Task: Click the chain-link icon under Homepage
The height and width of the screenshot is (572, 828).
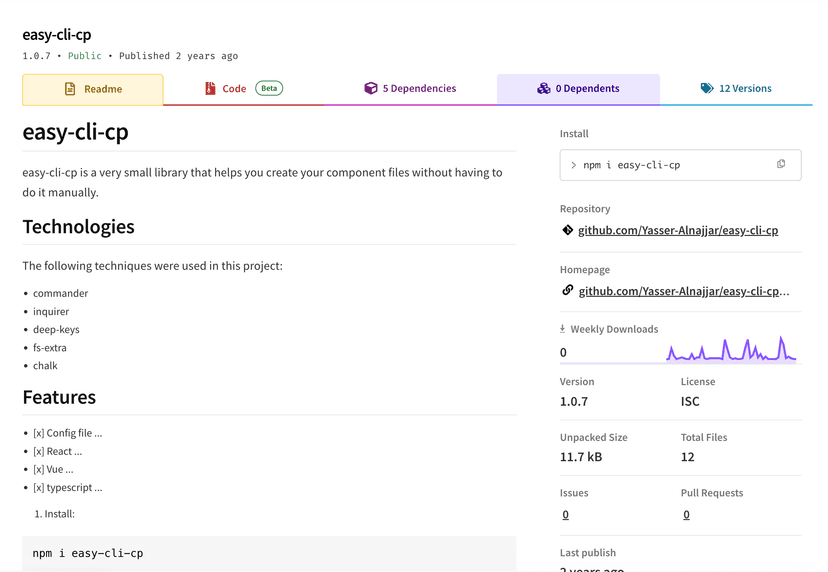Action: 568,290
